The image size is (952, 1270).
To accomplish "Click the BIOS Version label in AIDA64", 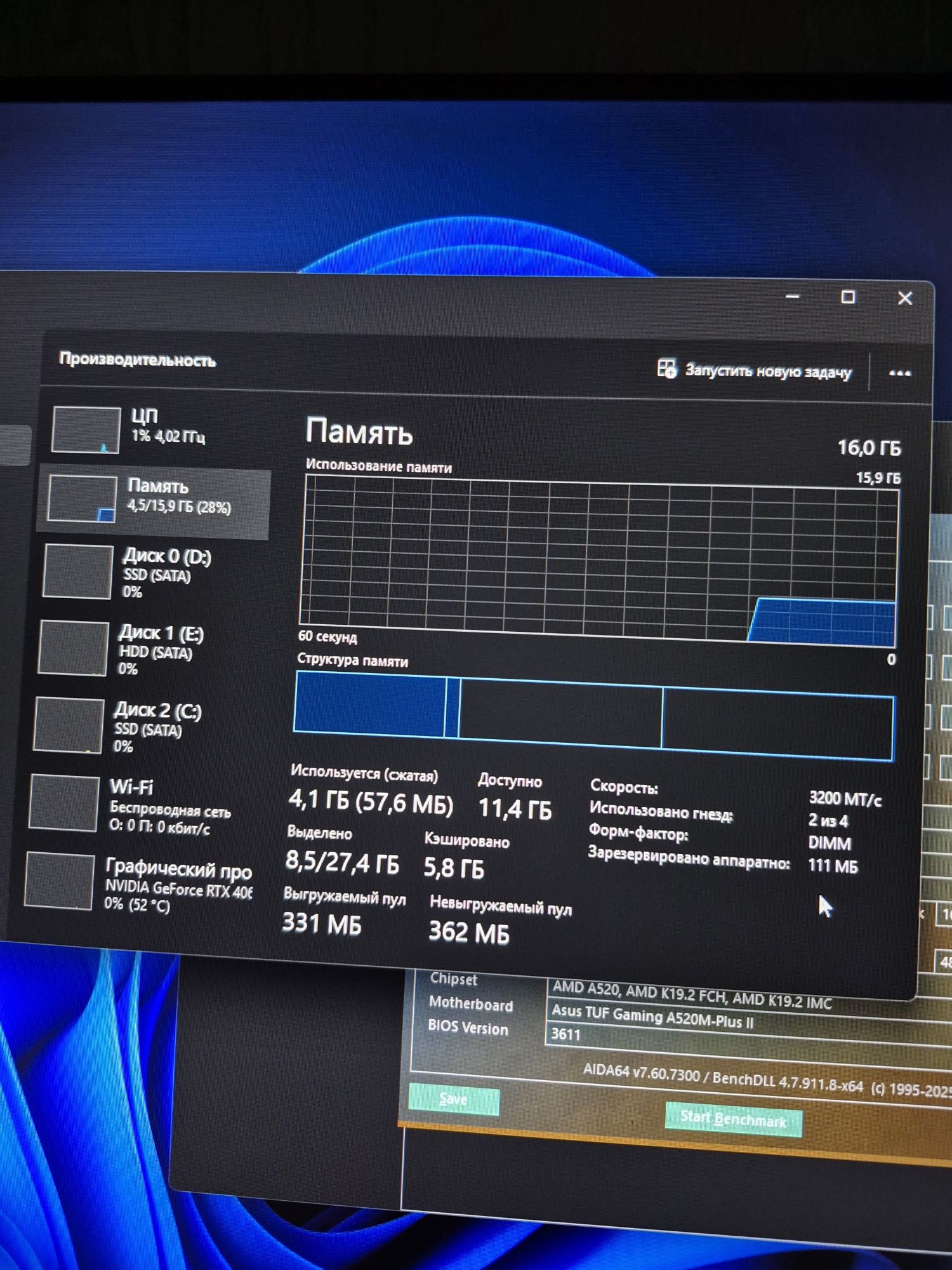I will pyautogui.click(x=468, y=1028).
